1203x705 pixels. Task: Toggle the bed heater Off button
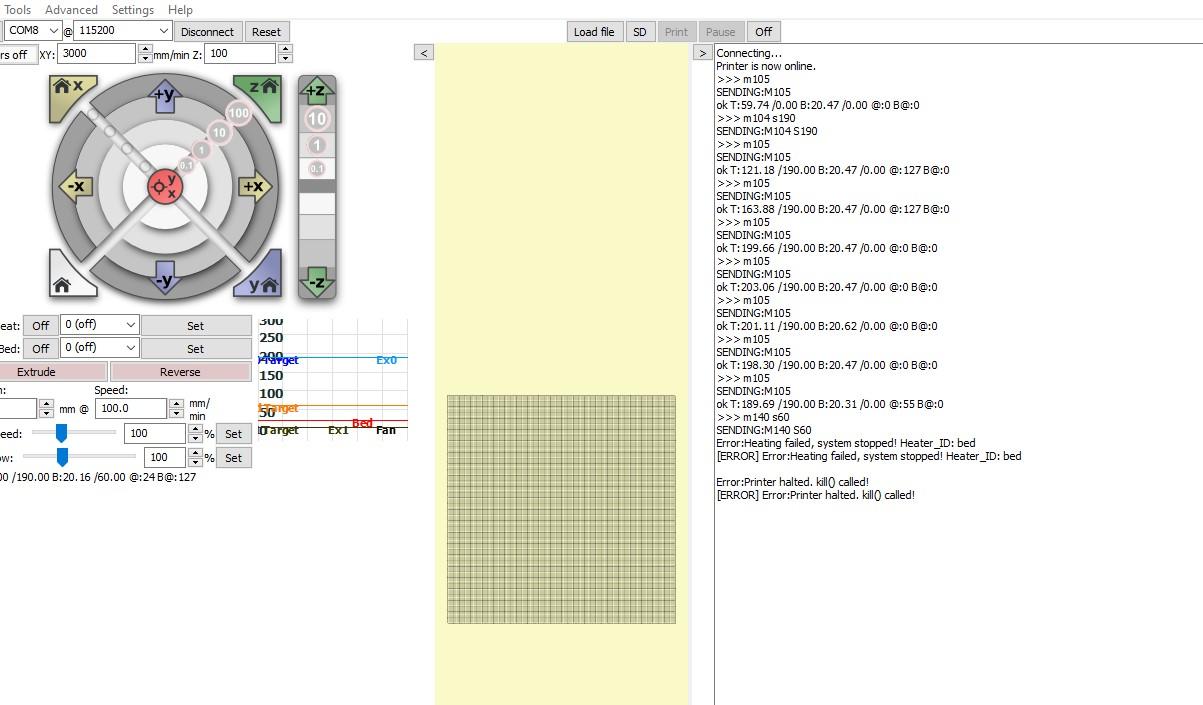coord(40,348)
